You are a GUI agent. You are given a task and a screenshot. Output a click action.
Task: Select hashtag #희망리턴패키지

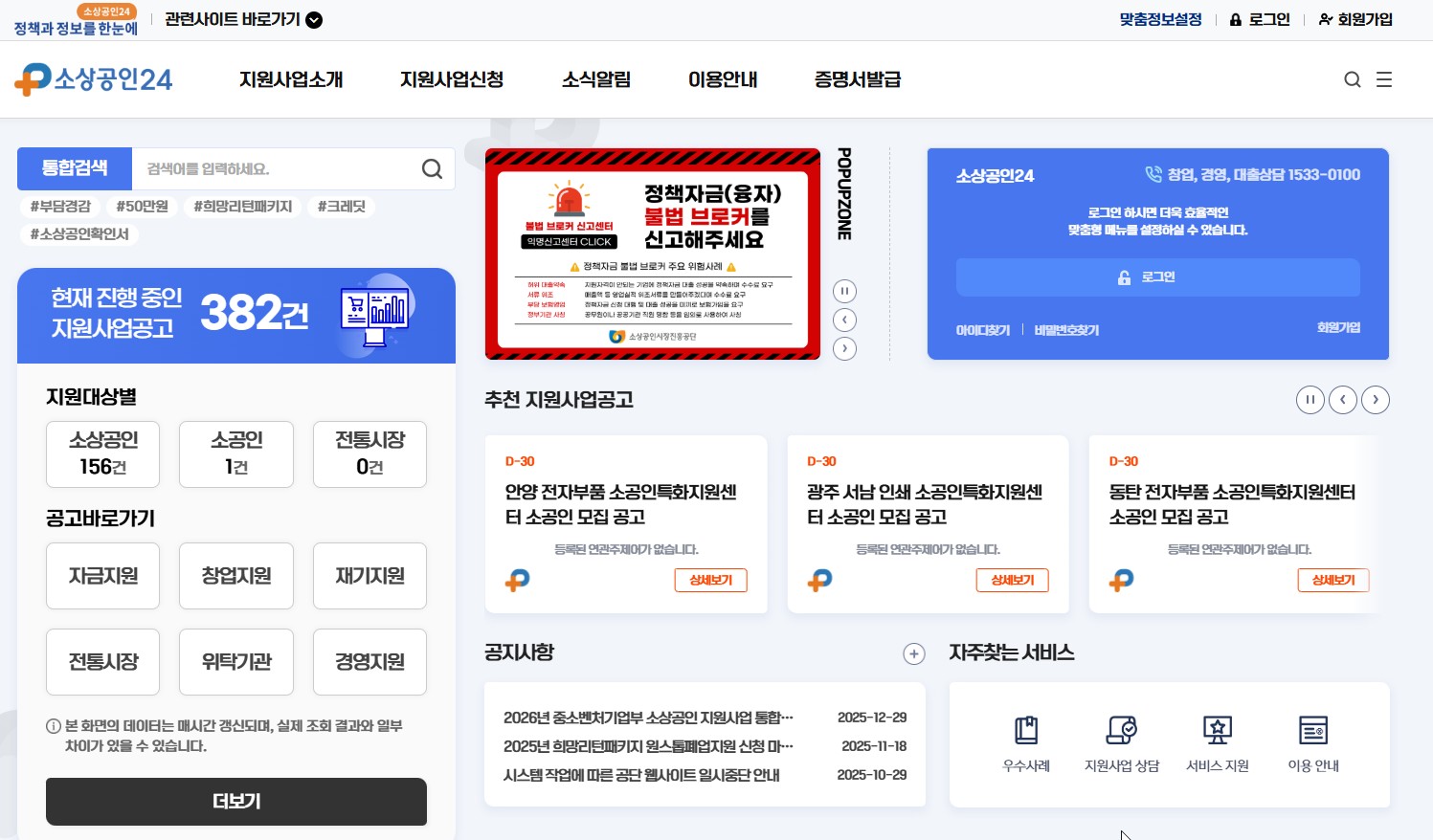(243, 207)
